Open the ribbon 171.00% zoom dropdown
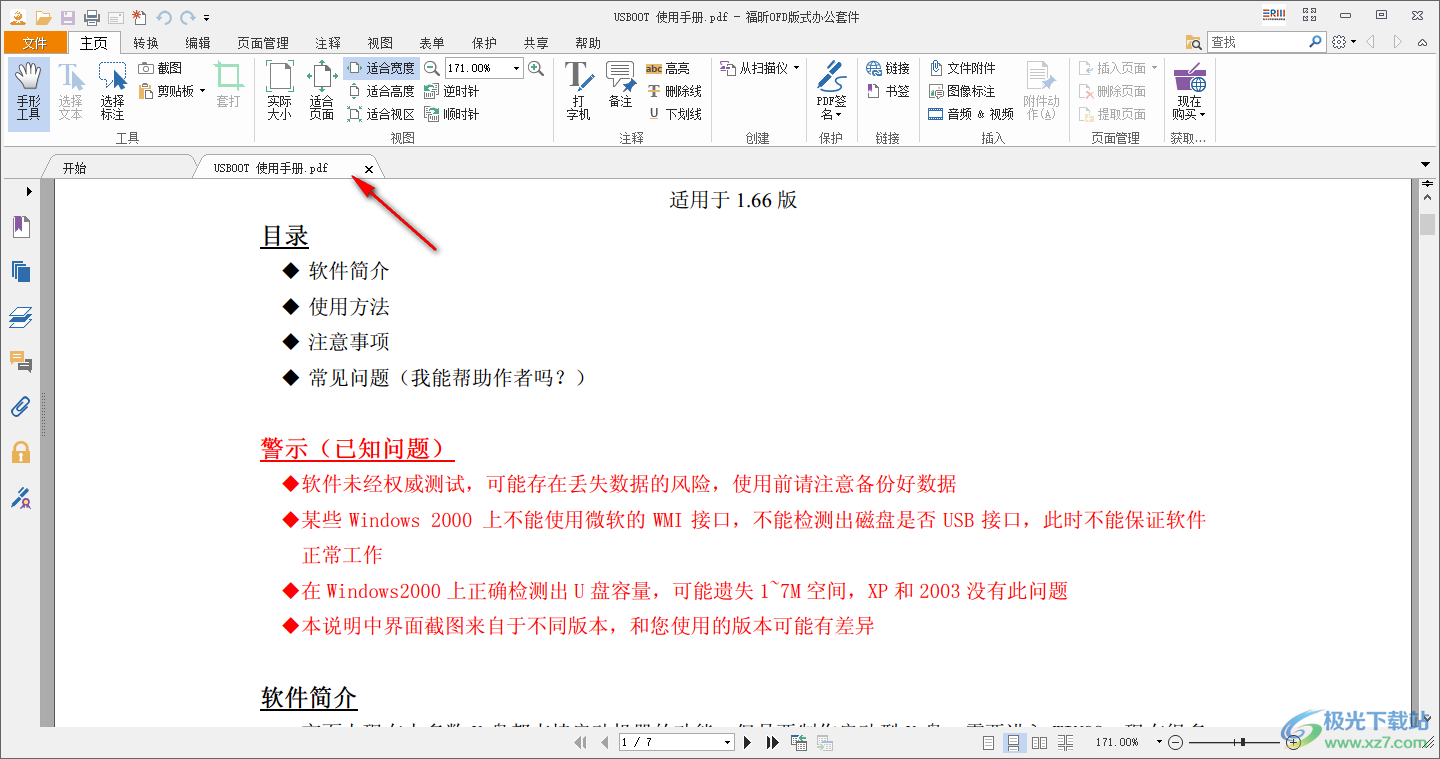1440x759 pixels. click(517, 68)
